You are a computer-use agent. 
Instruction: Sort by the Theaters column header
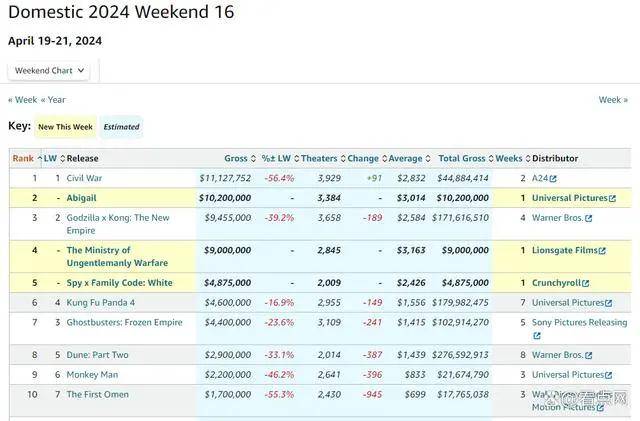pos(319,158)
